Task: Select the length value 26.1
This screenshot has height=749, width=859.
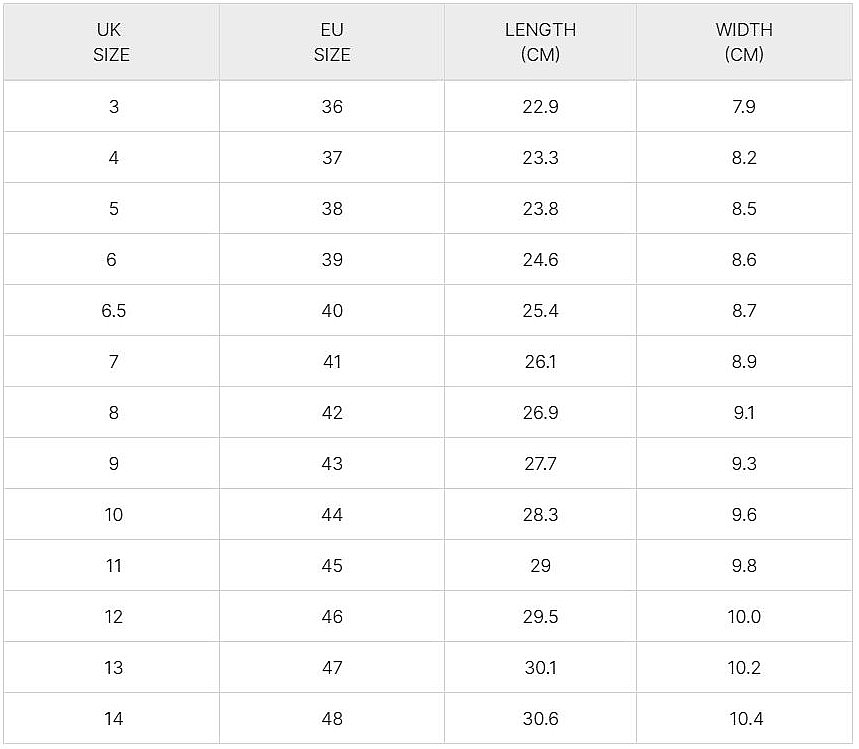Action: coord(540,362)
